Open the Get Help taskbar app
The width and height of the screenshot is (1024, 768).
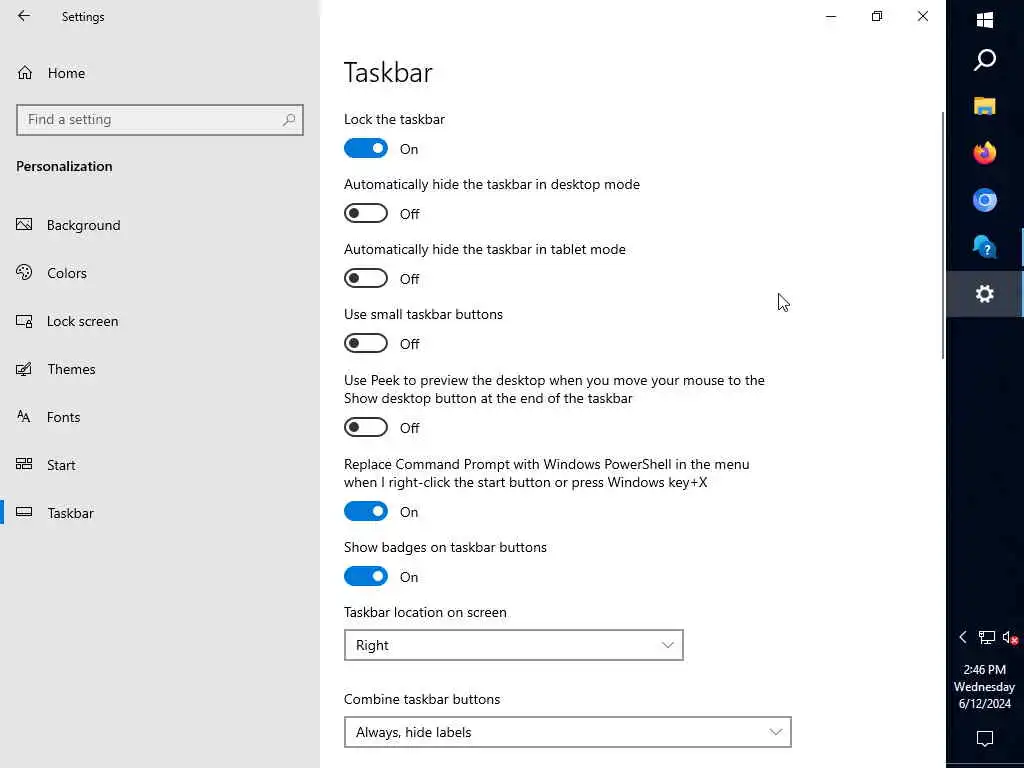point(985,247)
